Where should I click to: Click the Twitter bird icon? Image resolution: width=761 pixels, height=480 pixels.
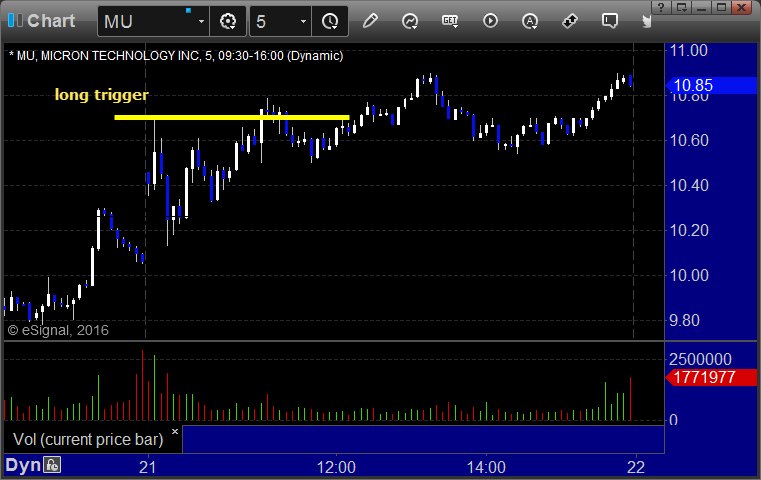pyautogui.click(x=647, y=21)
